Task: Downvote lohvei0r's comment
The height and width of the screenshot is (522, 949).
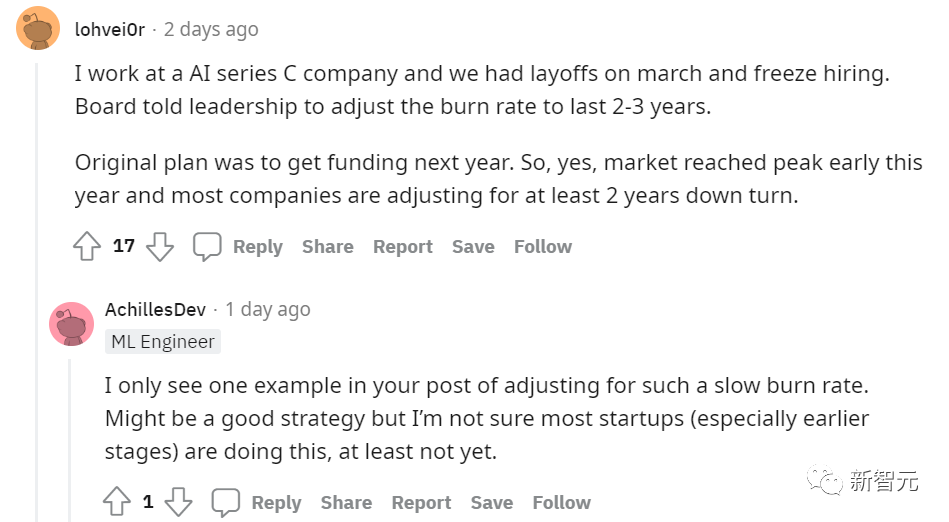Action: click(x=160, y=246)
